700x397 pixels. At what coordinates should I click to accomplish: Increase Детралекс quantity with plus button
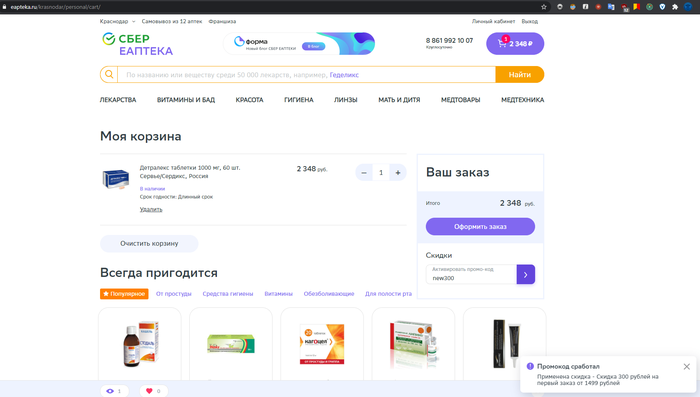coord(398,173)
